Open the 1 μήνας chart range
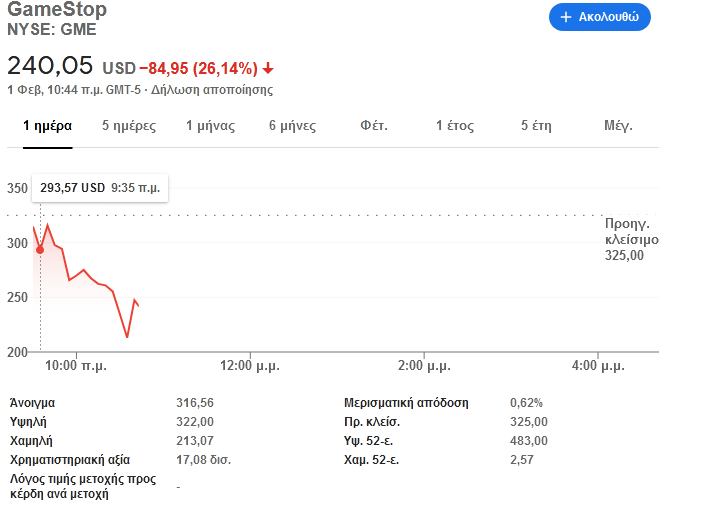708x515 pixels. click(210, 125)
